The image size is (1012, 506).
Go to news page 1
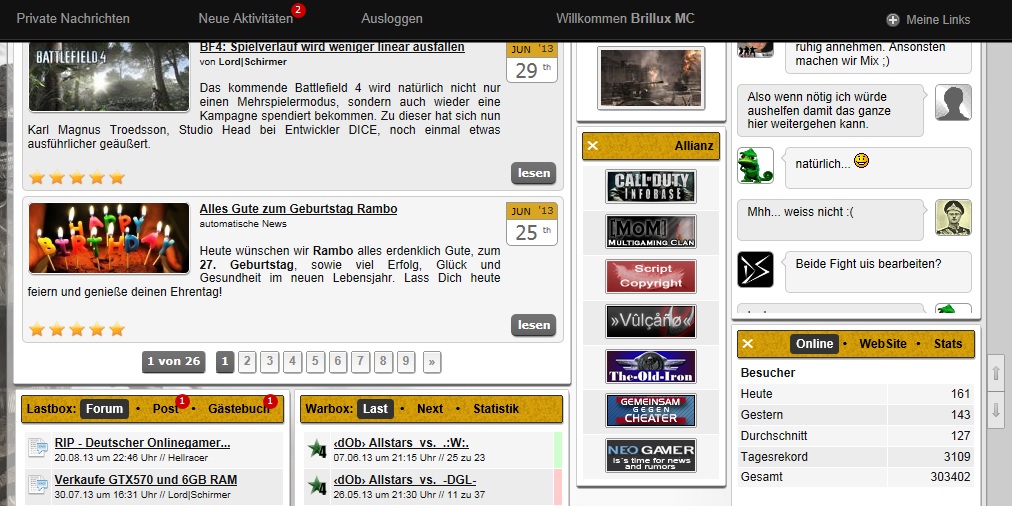(225, 361)
